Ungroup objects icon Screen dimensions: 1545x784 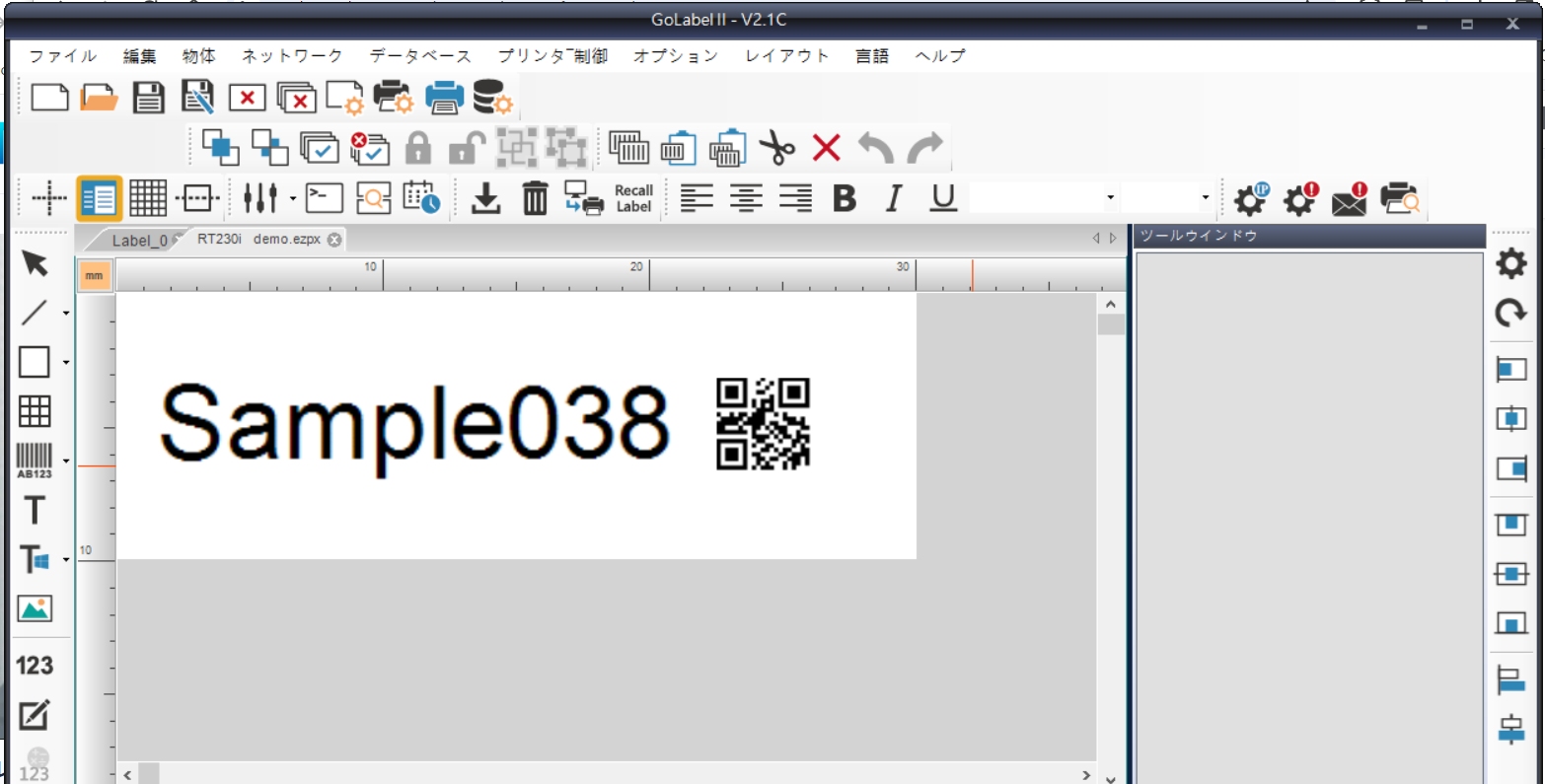[566, 148]
